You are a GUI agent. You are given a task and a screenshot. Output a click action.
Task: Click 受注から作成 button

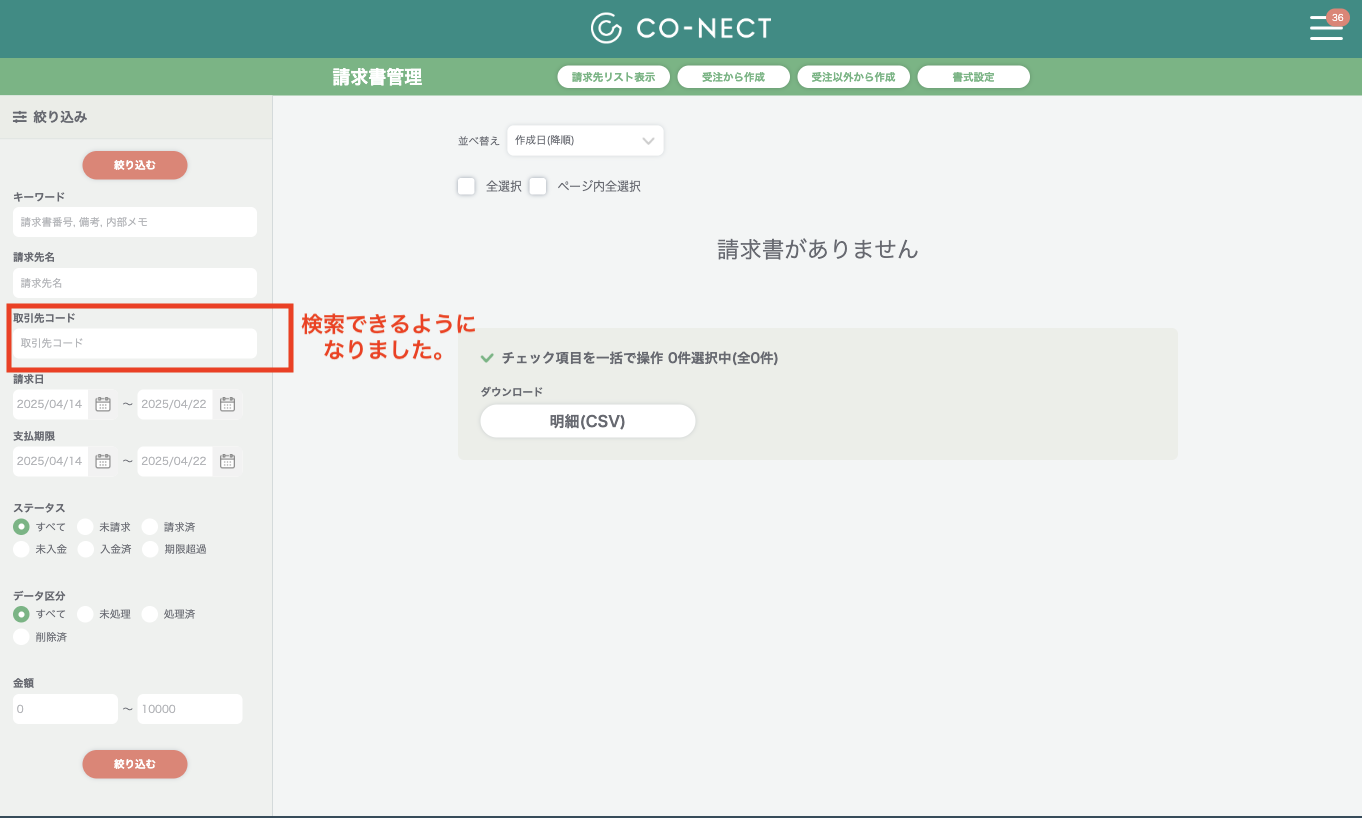click(733, 77)
